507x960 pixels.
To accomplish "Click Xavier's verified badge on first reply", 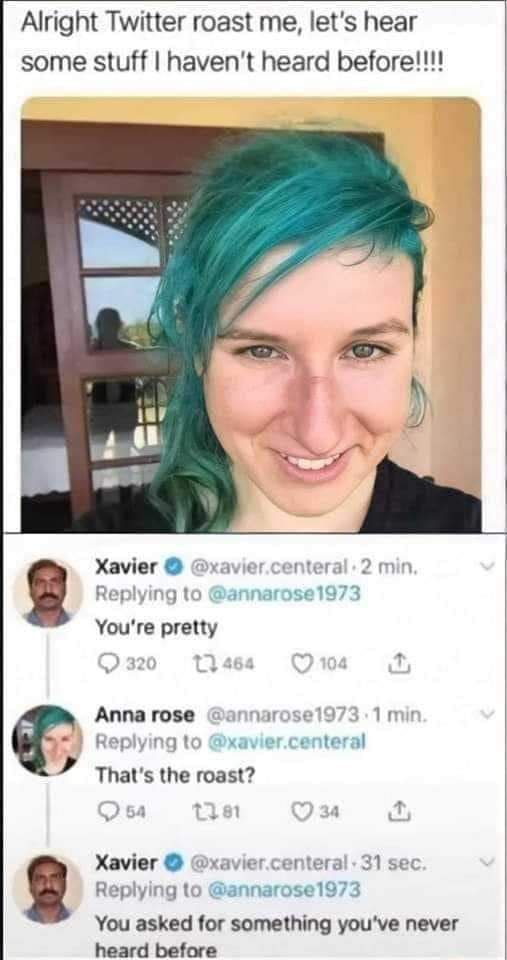I will pos(172,568).
